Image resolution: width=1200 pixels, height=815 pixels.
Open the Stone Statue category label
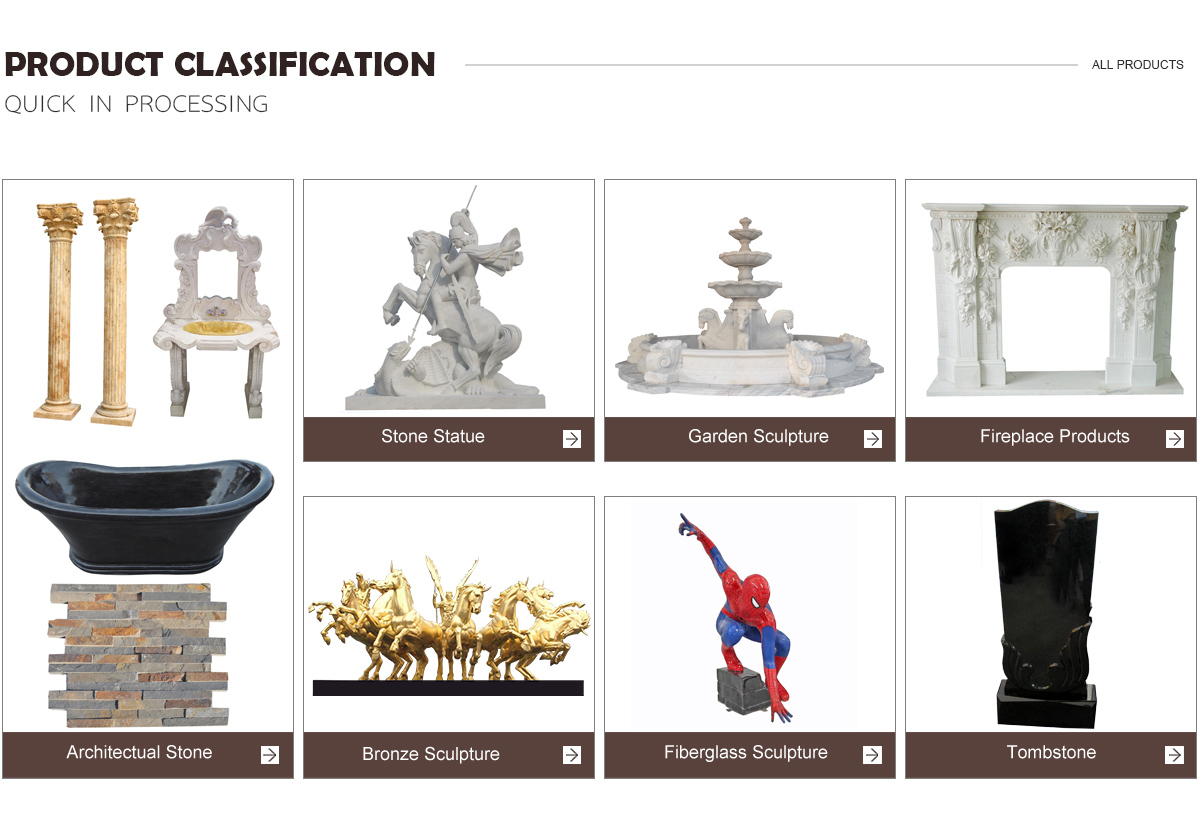(x=433, y=437)
